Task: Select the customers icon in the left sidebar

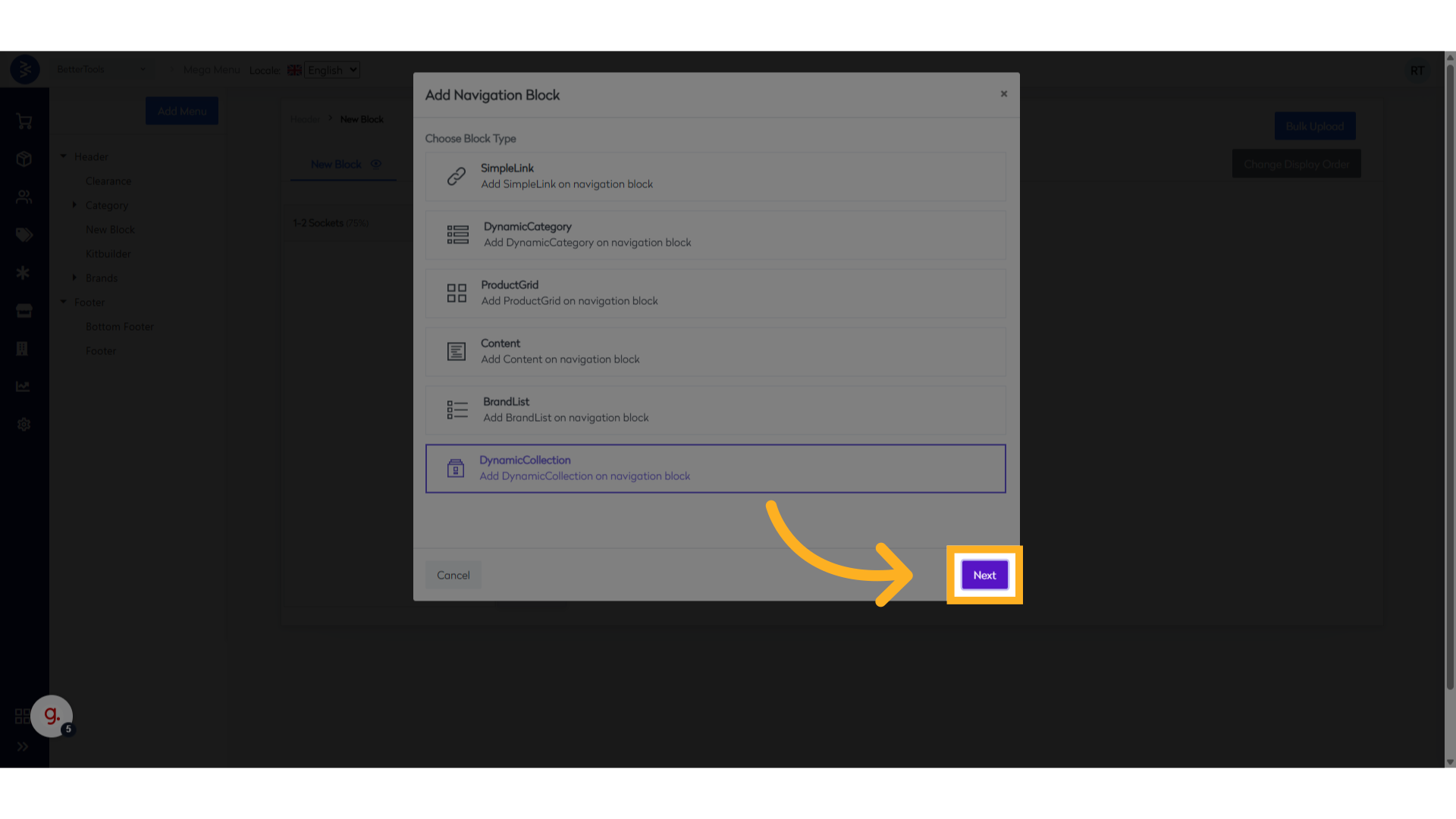Action: point(24,196)
